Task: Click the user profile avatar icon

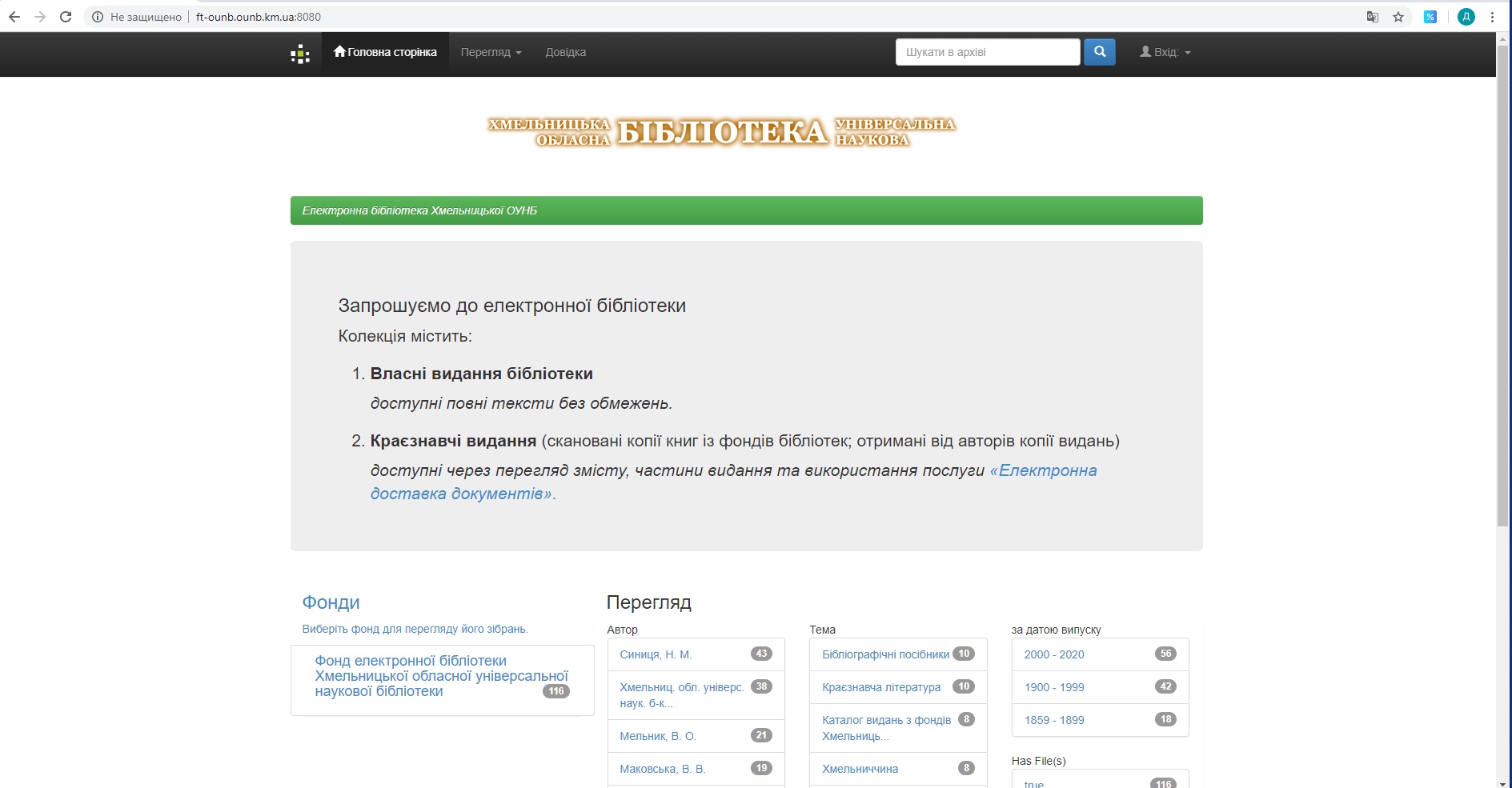Action: (1466, 17)
